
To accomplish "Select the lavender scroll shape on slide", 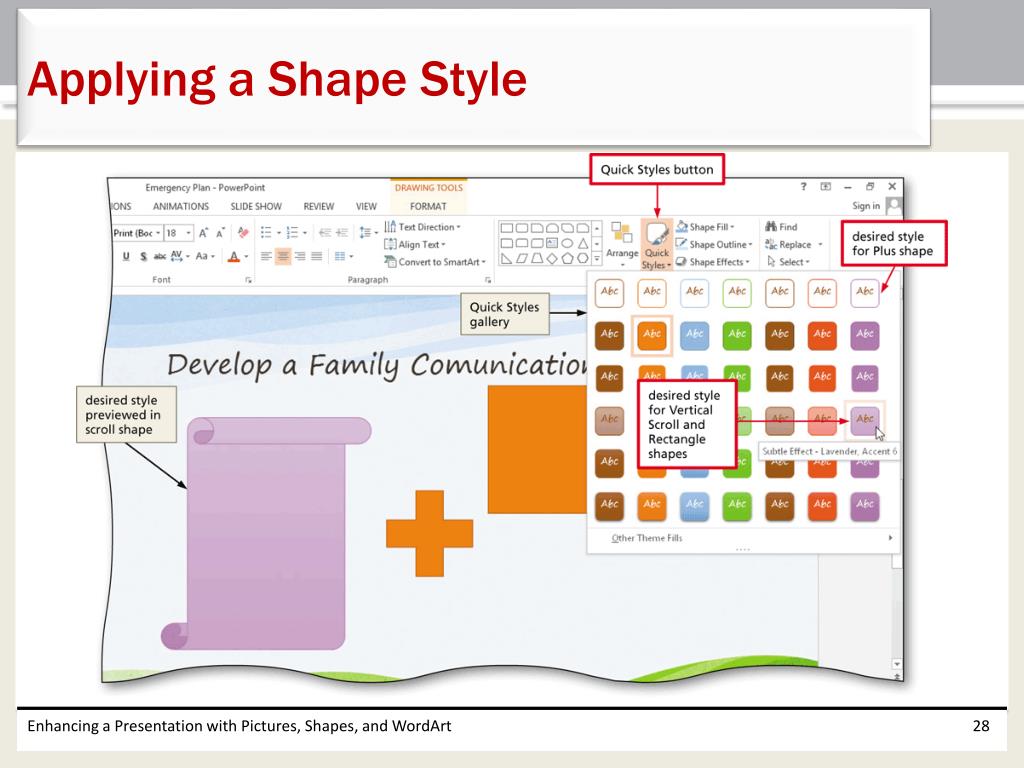I will tap(266, 533).
